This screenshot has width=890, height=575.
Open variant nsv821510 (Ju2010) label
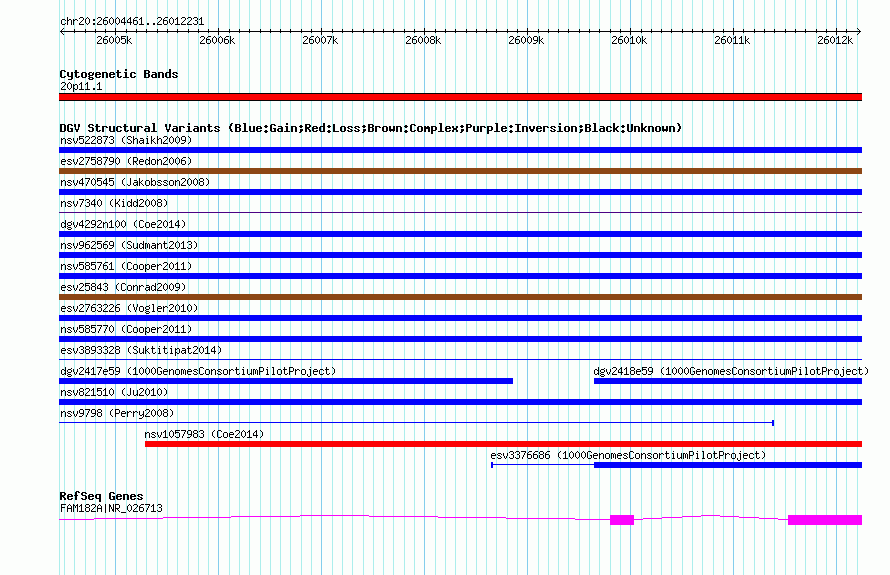[114, 392]
